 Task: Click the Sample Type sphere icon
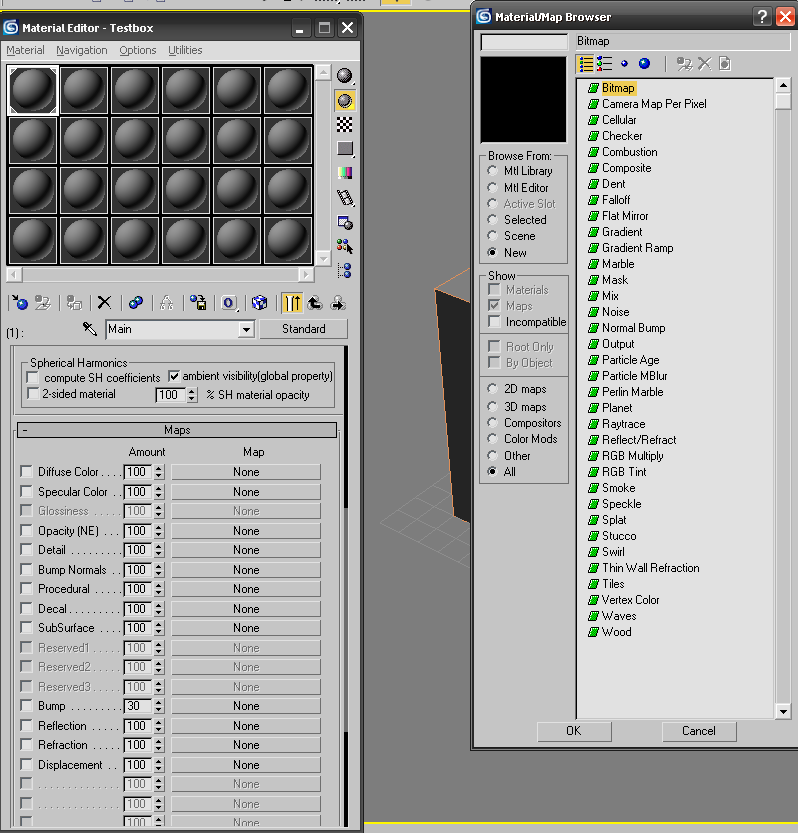tap(344, 76)
